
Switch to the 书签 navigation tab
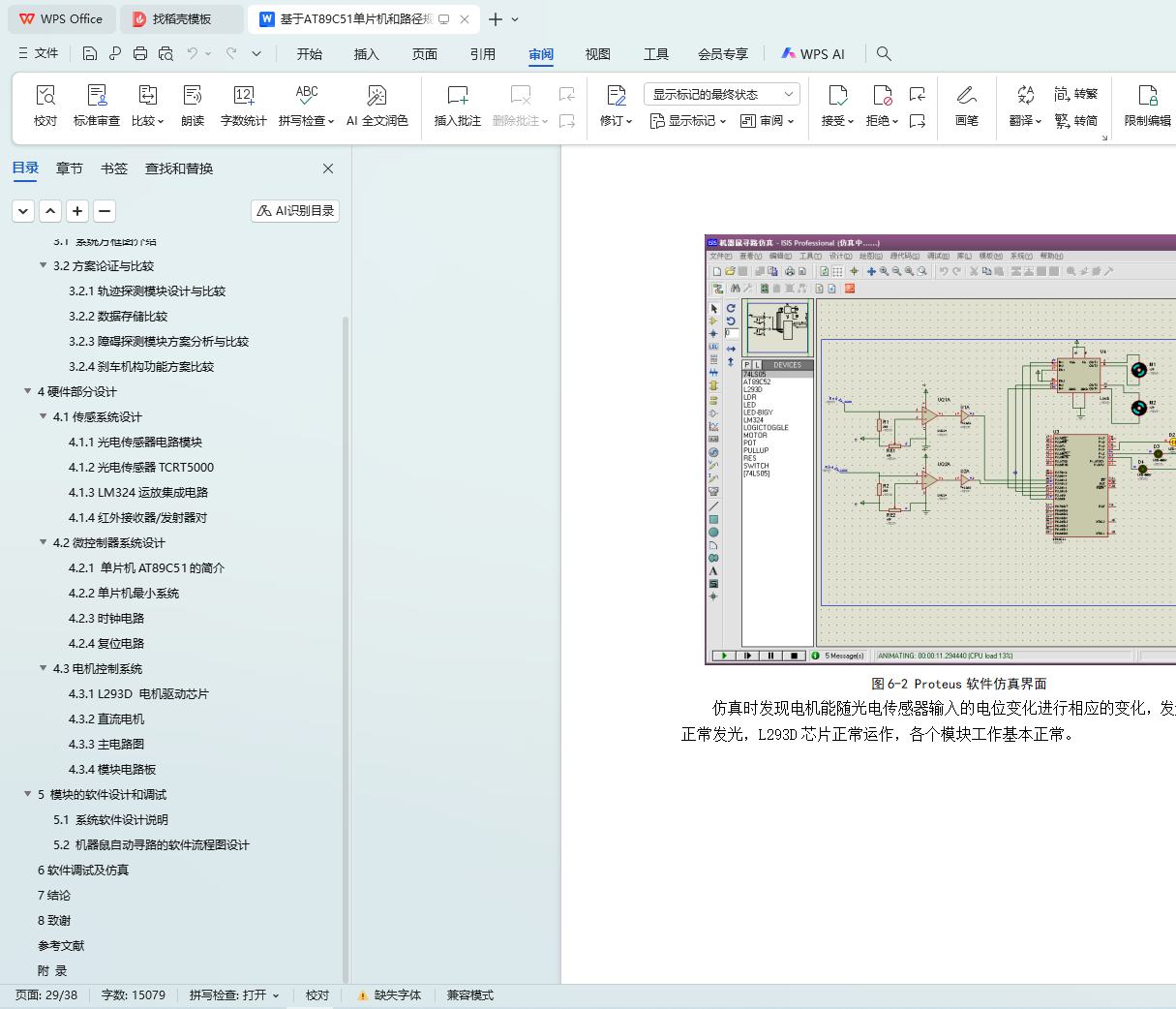coord(114,168)
